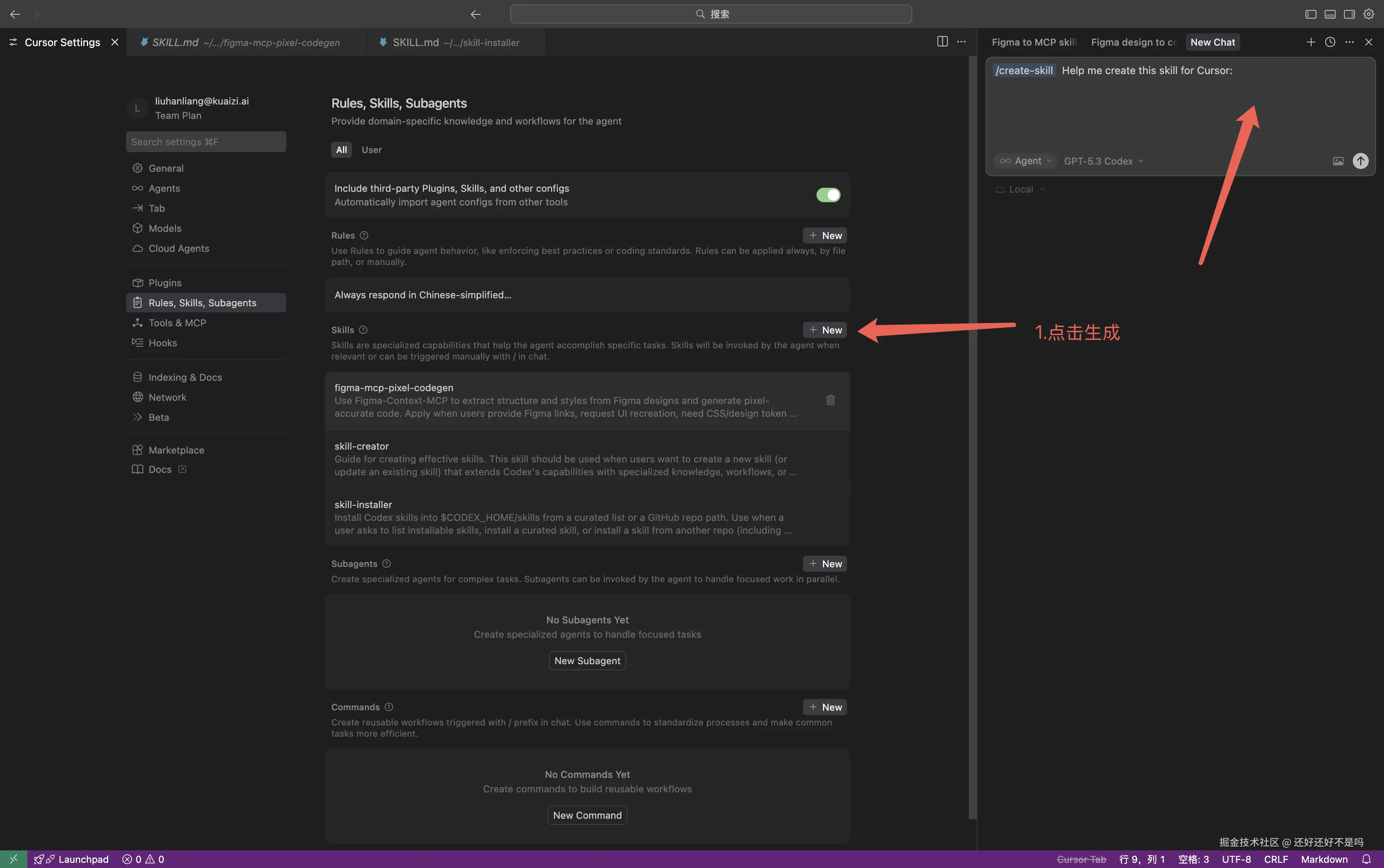Select the All filter option
Screen dimensions: 1384x868
(341, 150)
